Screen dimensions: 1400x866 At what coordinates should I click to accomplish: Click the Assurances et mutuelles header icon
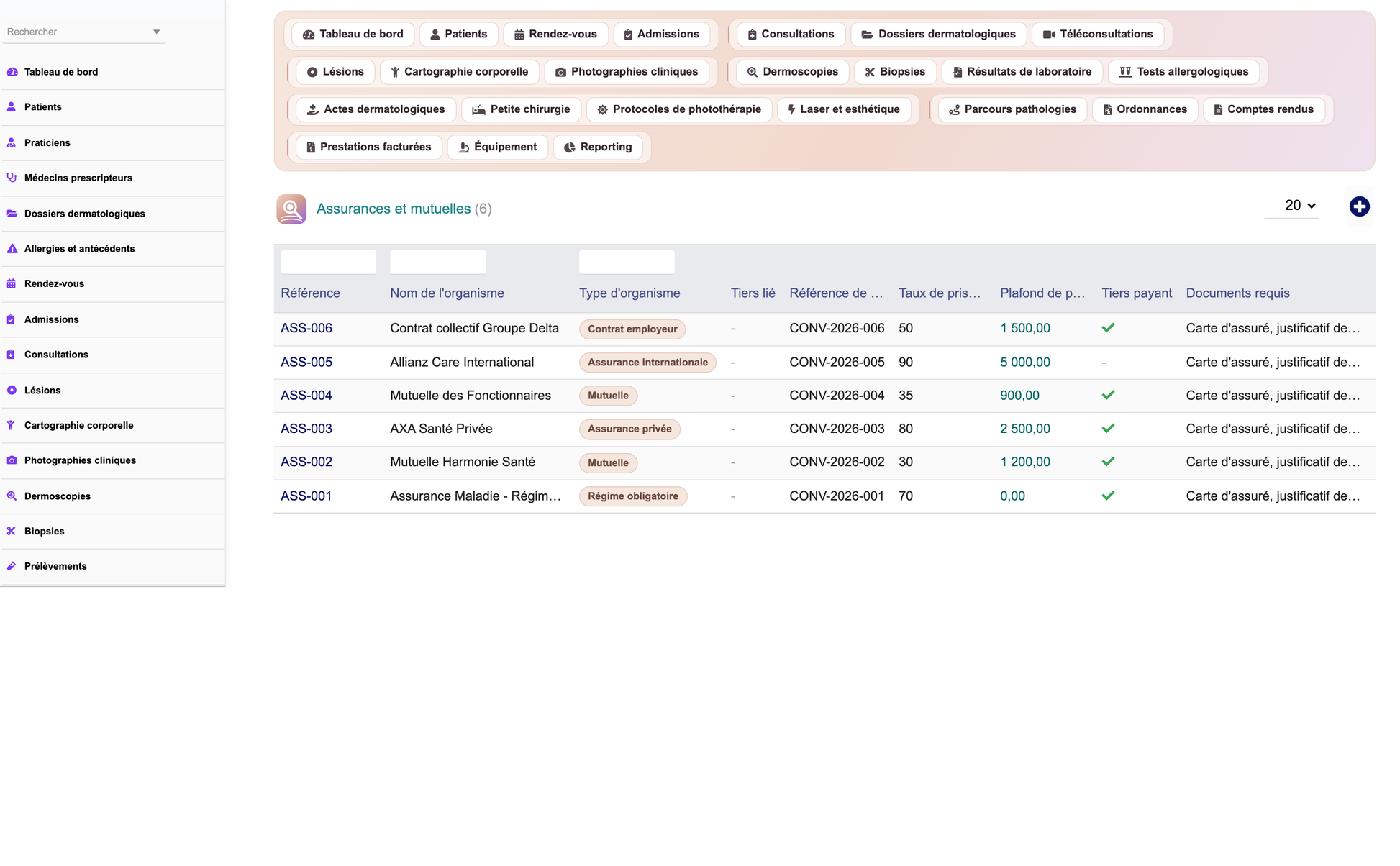point(291,209)
